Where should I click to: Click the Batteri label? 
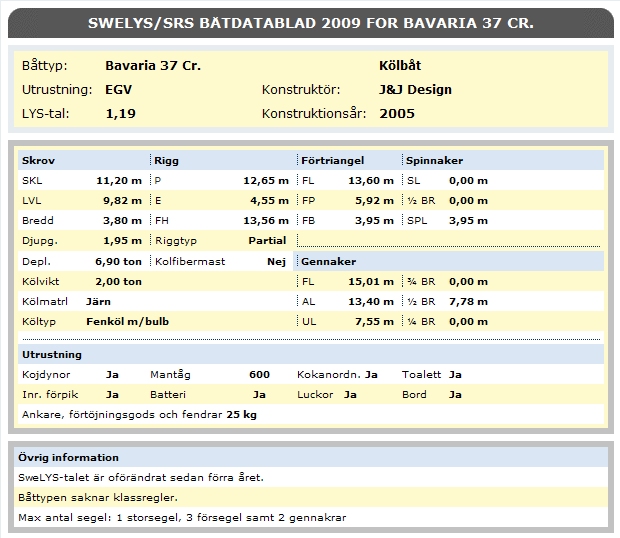168,395
